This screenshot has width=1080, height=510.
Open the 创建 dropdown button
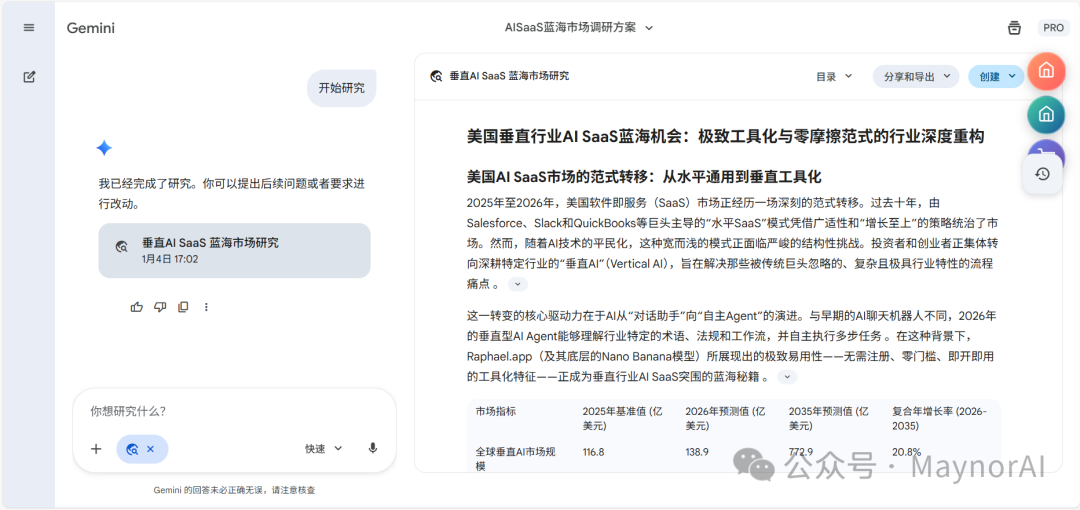click(996, 76)
